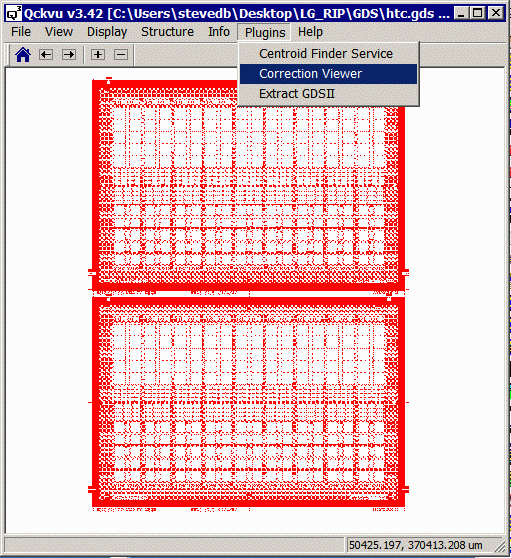The width and height of the screenshot is (511, 558).
Task: Click the upper red layout block
Action: click(248, 185)
